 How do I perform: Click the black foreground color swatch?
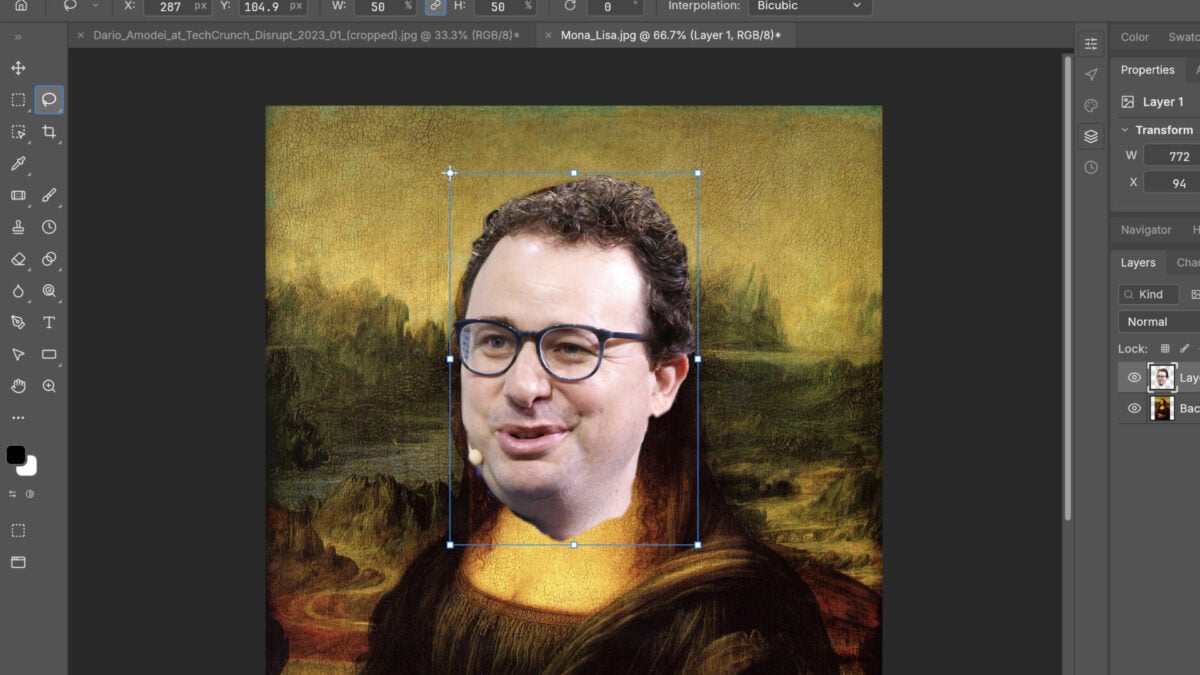(x=15, y=455)
